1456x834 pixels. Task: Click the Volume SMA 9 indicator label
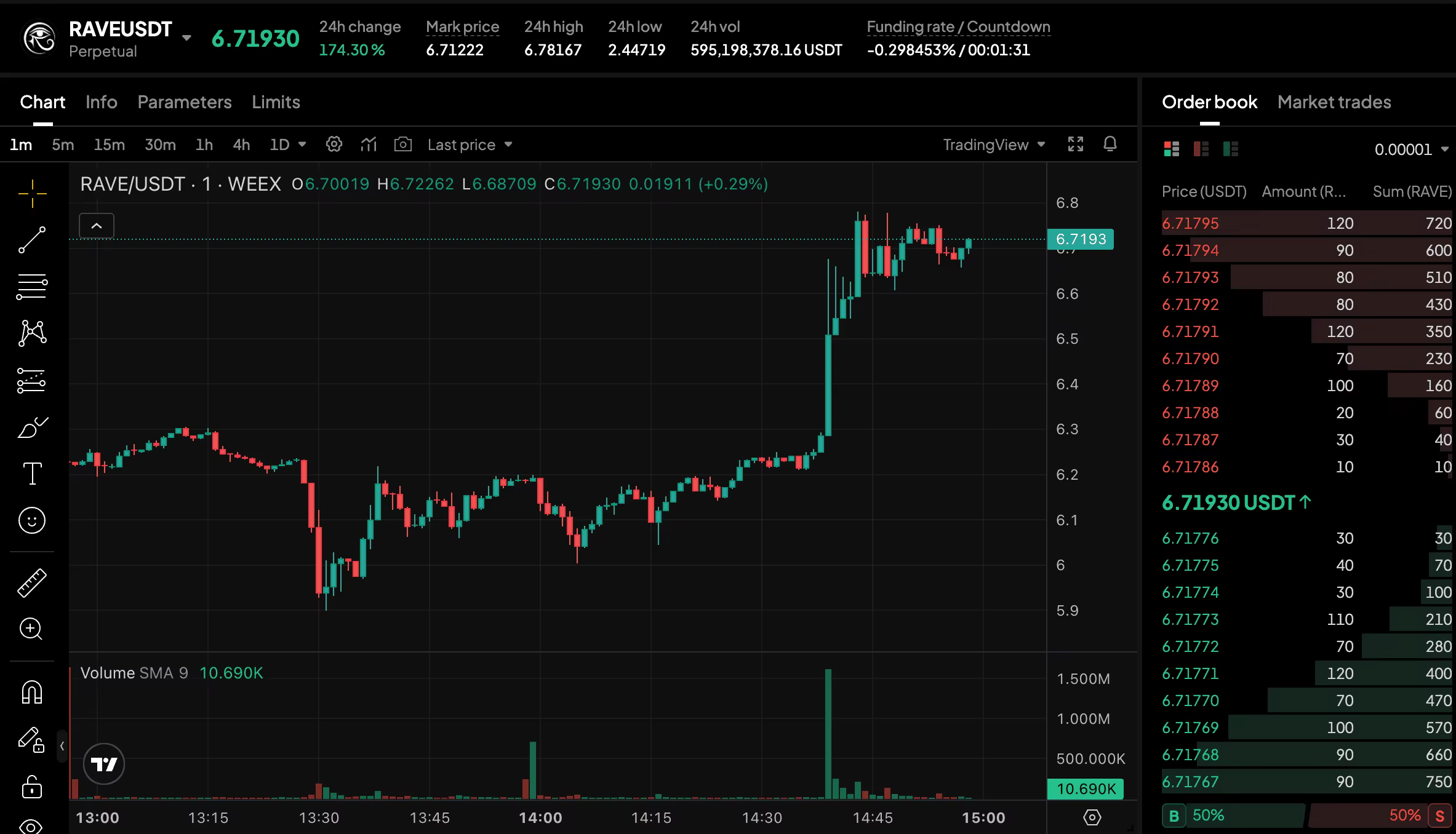[x=134, y=673]
